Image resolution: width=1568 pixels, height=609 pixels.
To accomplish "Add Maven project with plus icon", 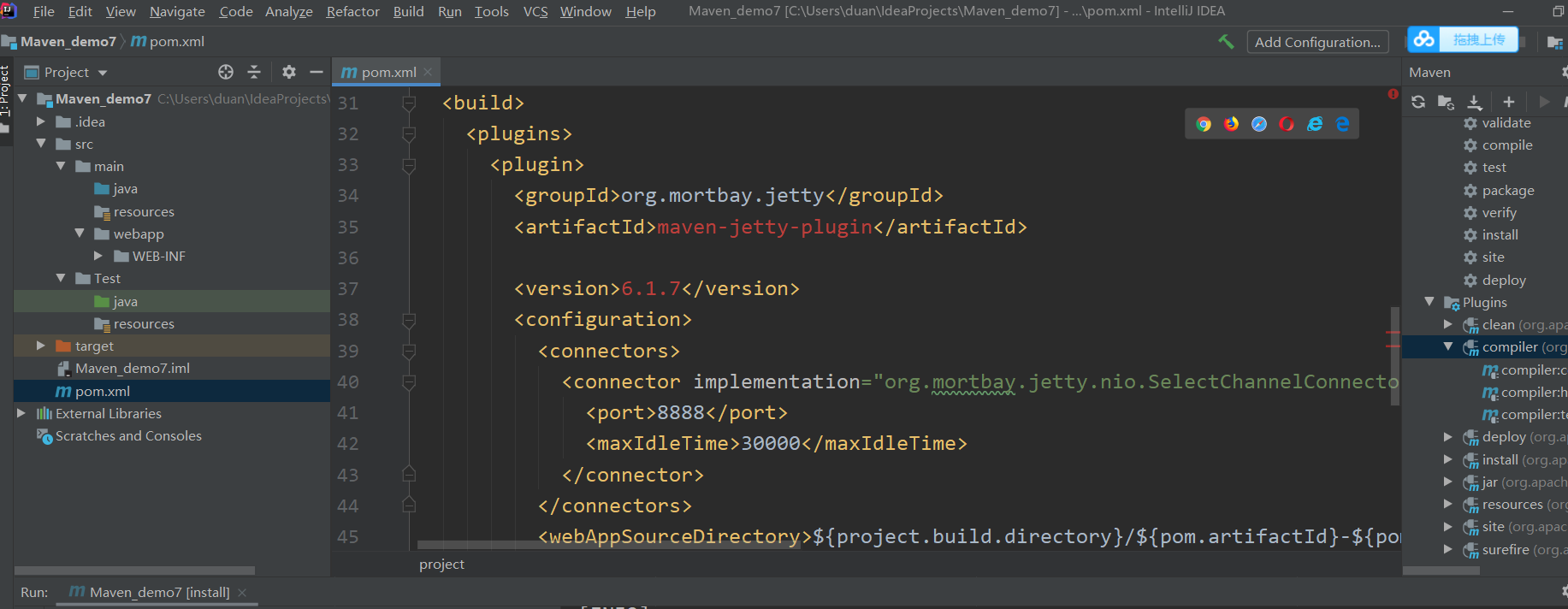I will [x=1509, y=102].
